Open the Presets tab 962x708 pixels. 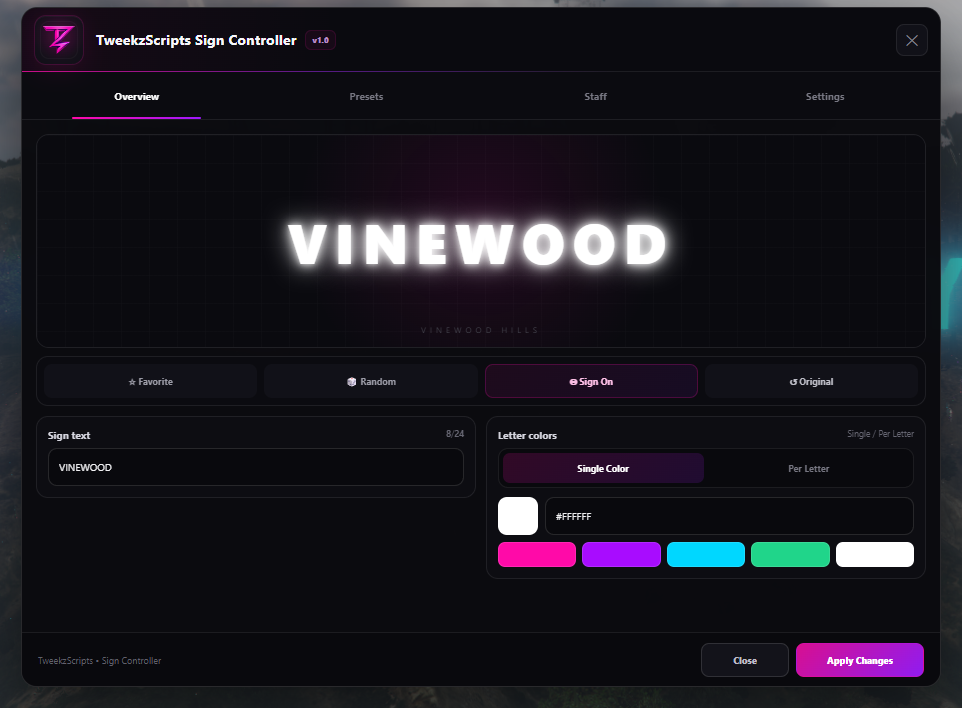click(366, 97)
